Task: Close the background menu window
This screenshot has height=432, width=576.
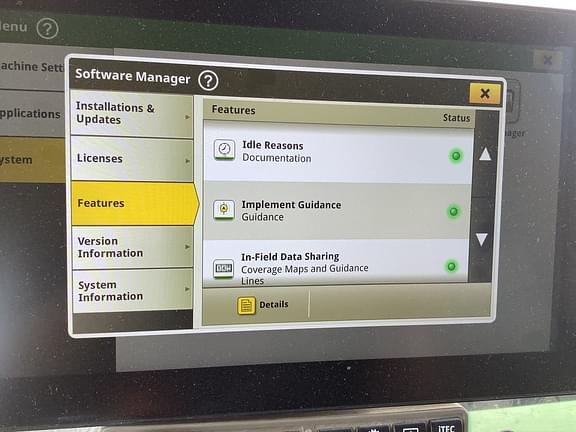Action: (548, 60)
